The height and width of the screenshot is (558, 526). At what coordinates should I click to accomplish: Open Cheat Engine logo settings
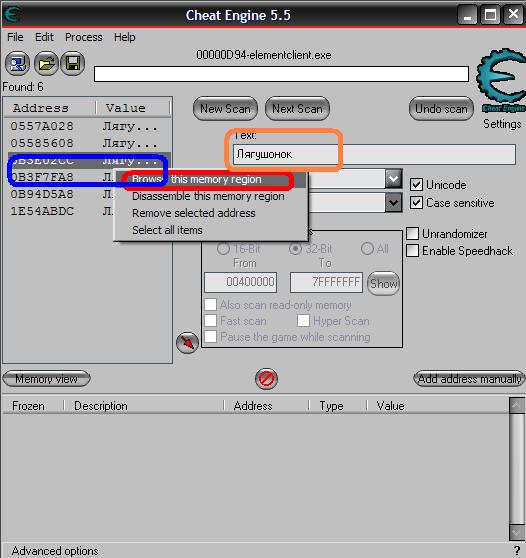tap(502, 80)
